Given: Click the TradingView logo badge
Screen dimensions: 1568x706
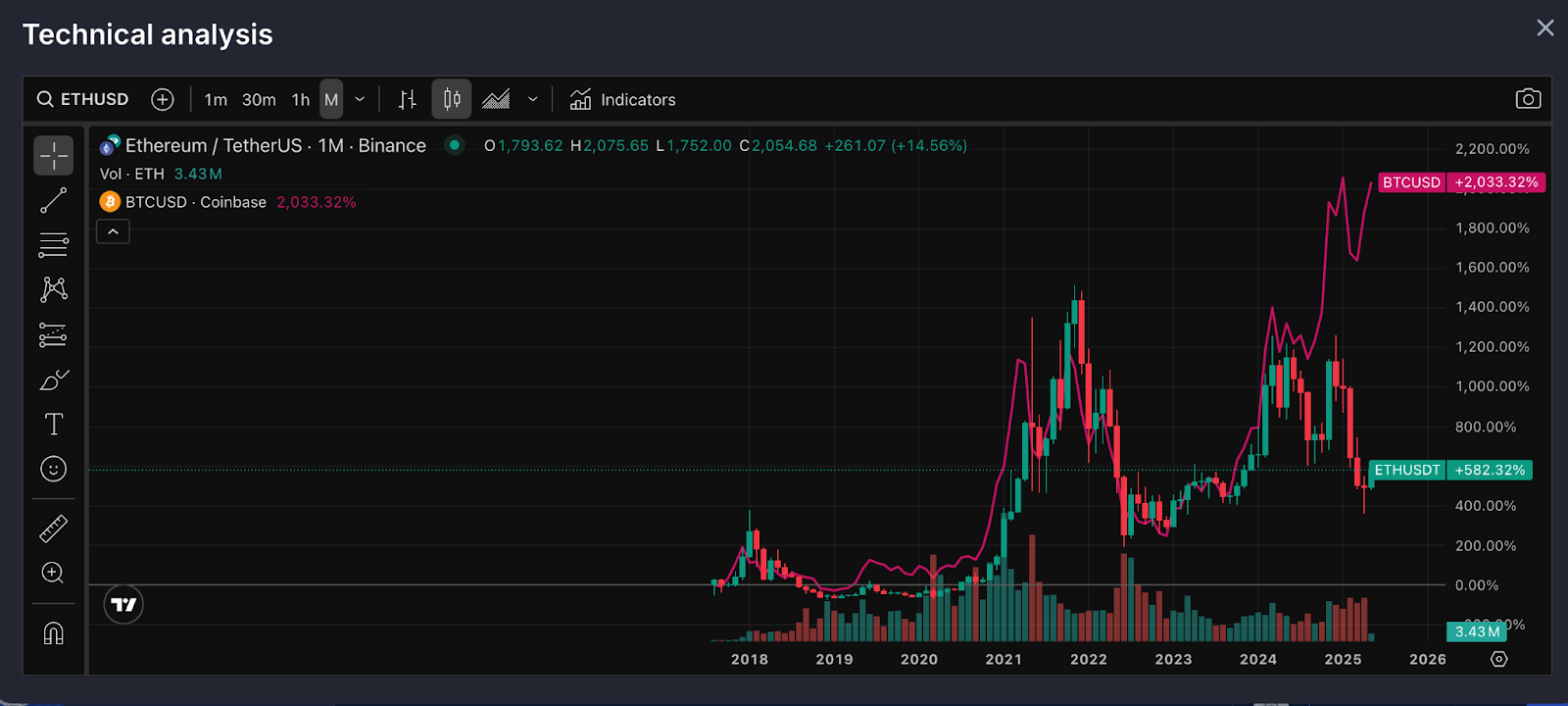Looking at the screenshot, I should coord(123,604).
